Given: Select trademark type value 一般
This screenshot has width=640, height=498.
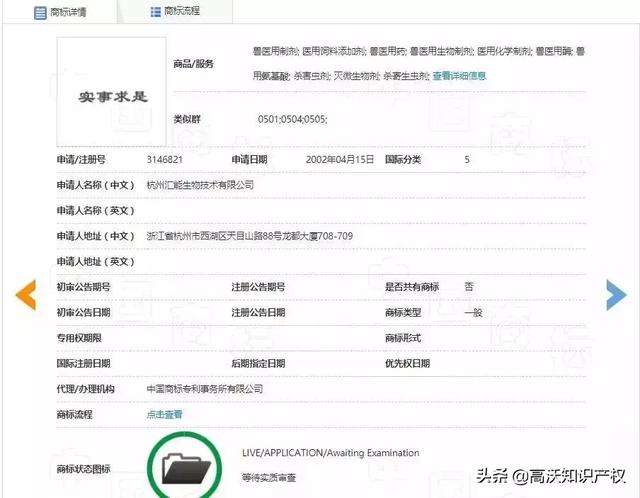Looking at the screenshot, I should click(x=473, y=313).
